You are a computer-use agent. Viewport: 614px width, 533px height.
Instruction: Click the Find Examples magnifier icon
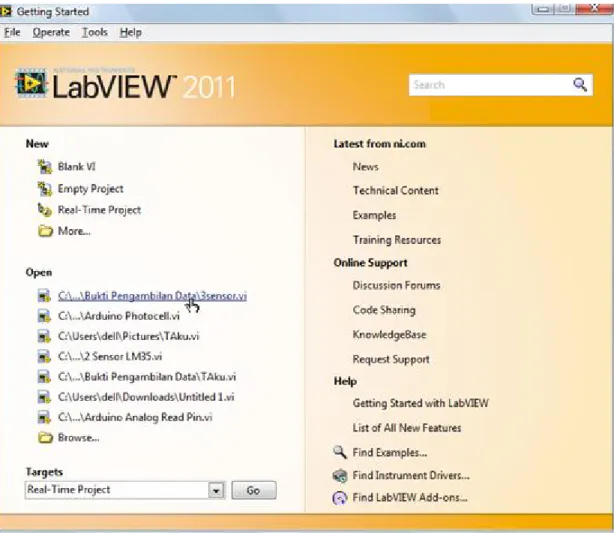pos(340,452)
